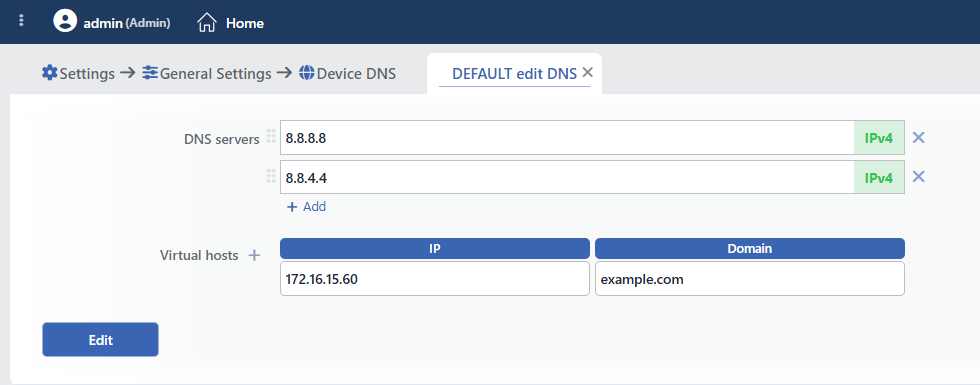Click the (Admin) role label

(x=148, y=23)
